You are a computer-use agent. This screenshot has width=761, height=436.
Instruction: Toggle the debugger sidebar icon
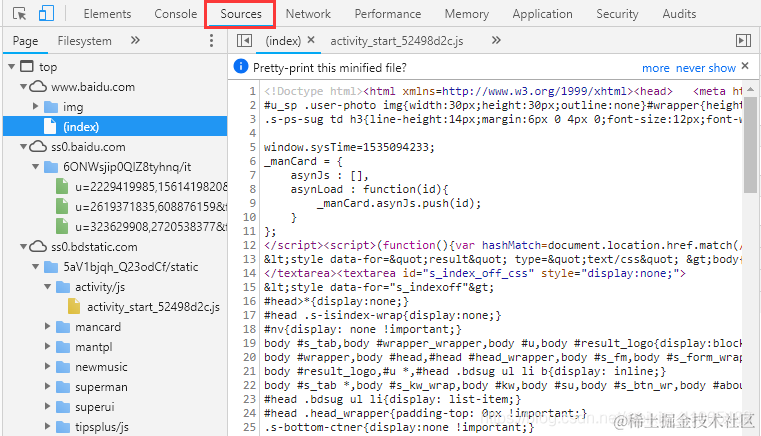tap(743, 40)
